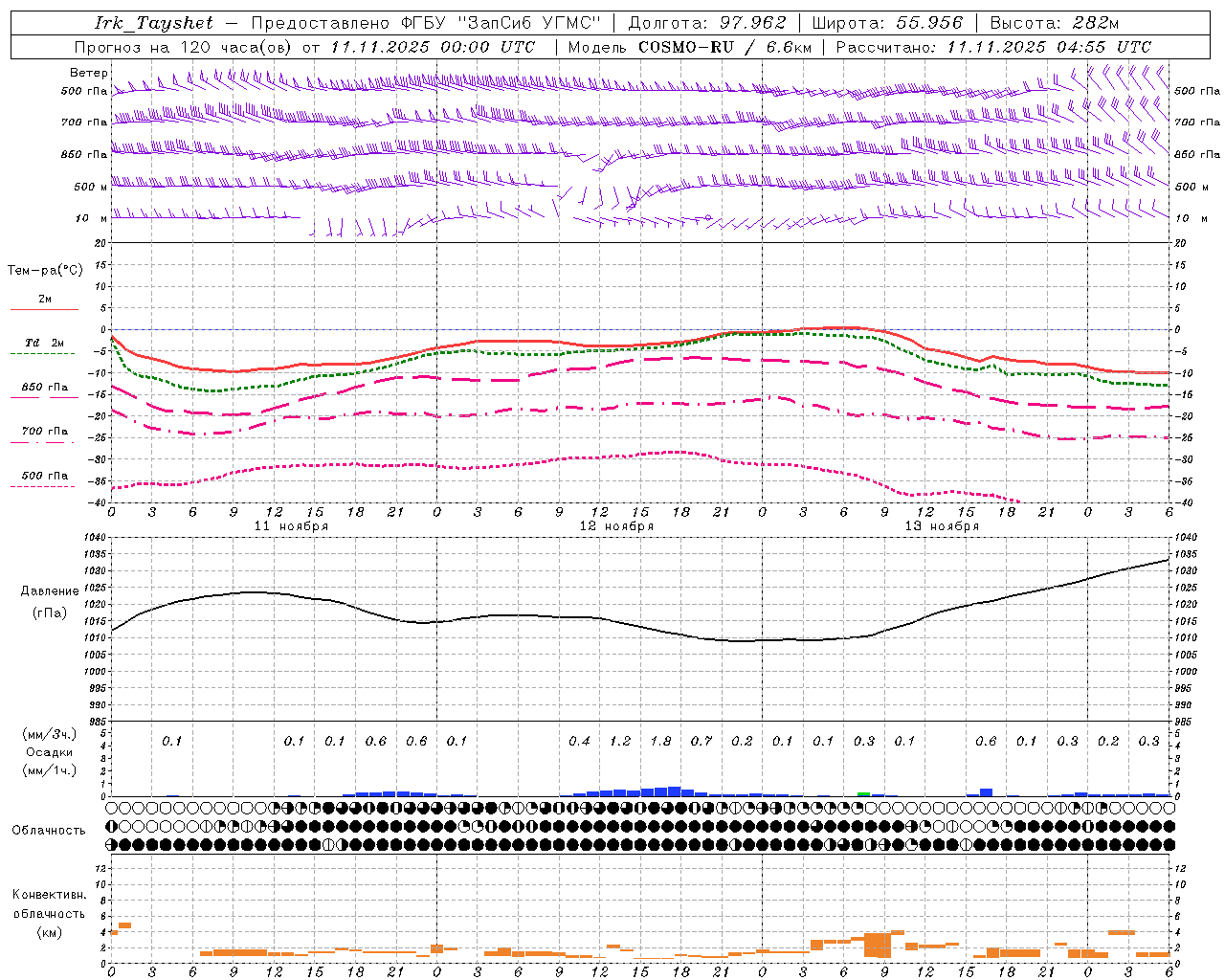Click the forecast start 11.11.2025 00:00 UTC

433,47
